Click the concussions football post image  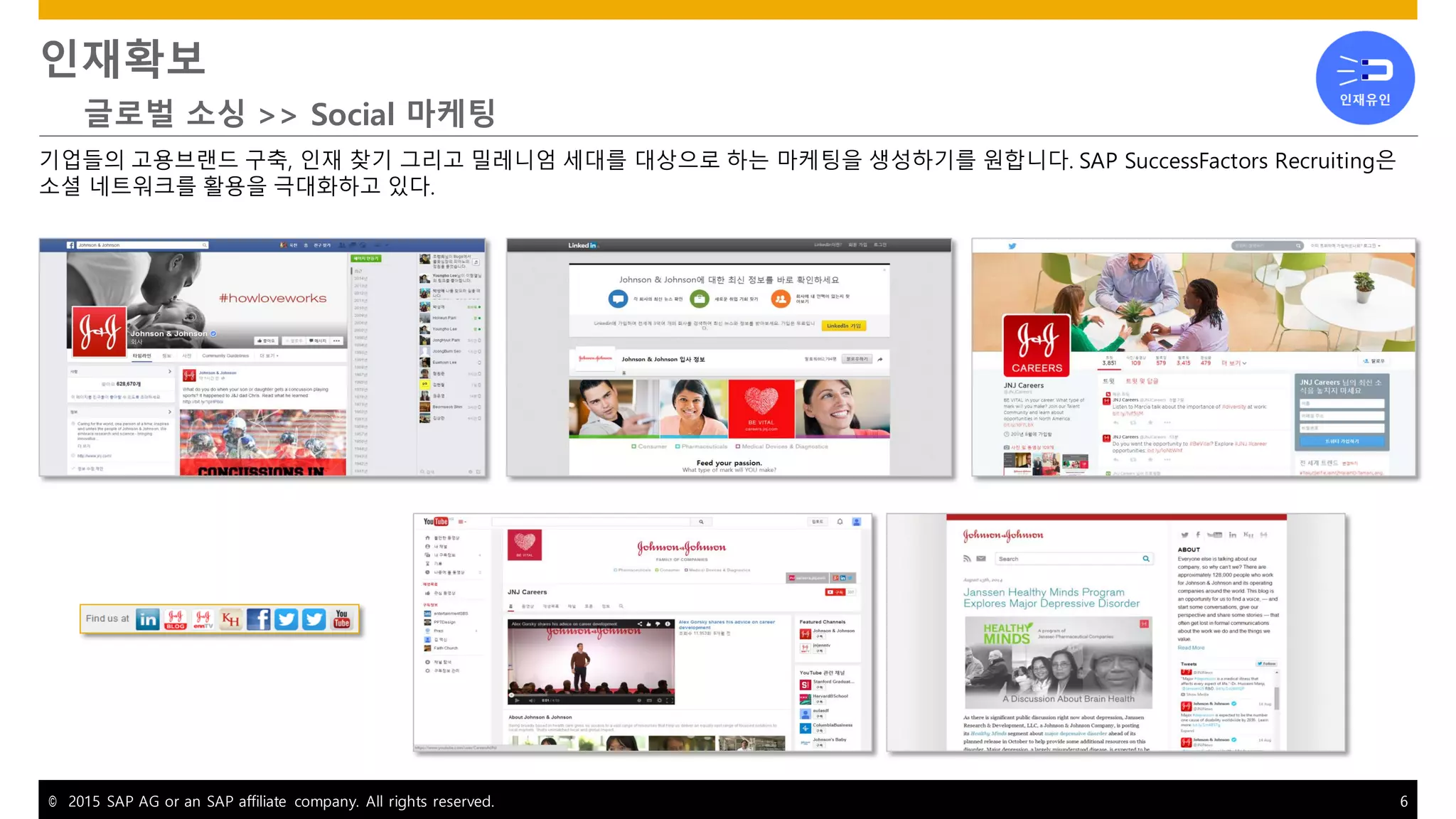[x=262, y=443]
